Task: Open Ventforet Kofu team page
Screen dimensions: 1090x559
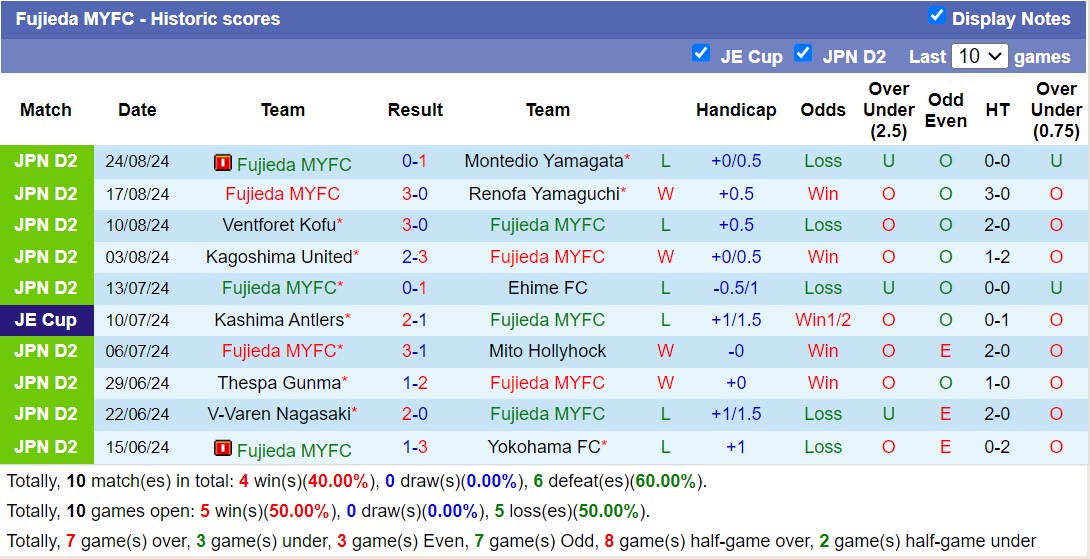Action: [278, 225]
